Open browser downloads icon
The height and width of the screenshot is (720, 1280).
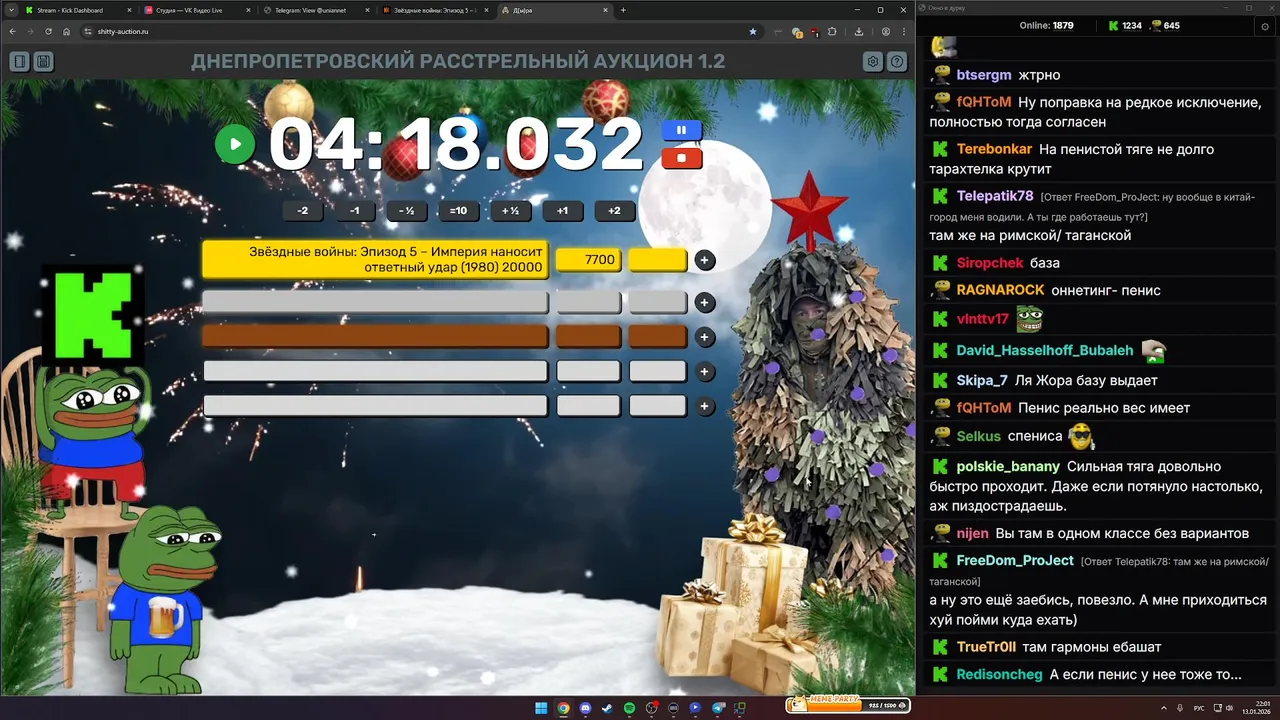859,31
